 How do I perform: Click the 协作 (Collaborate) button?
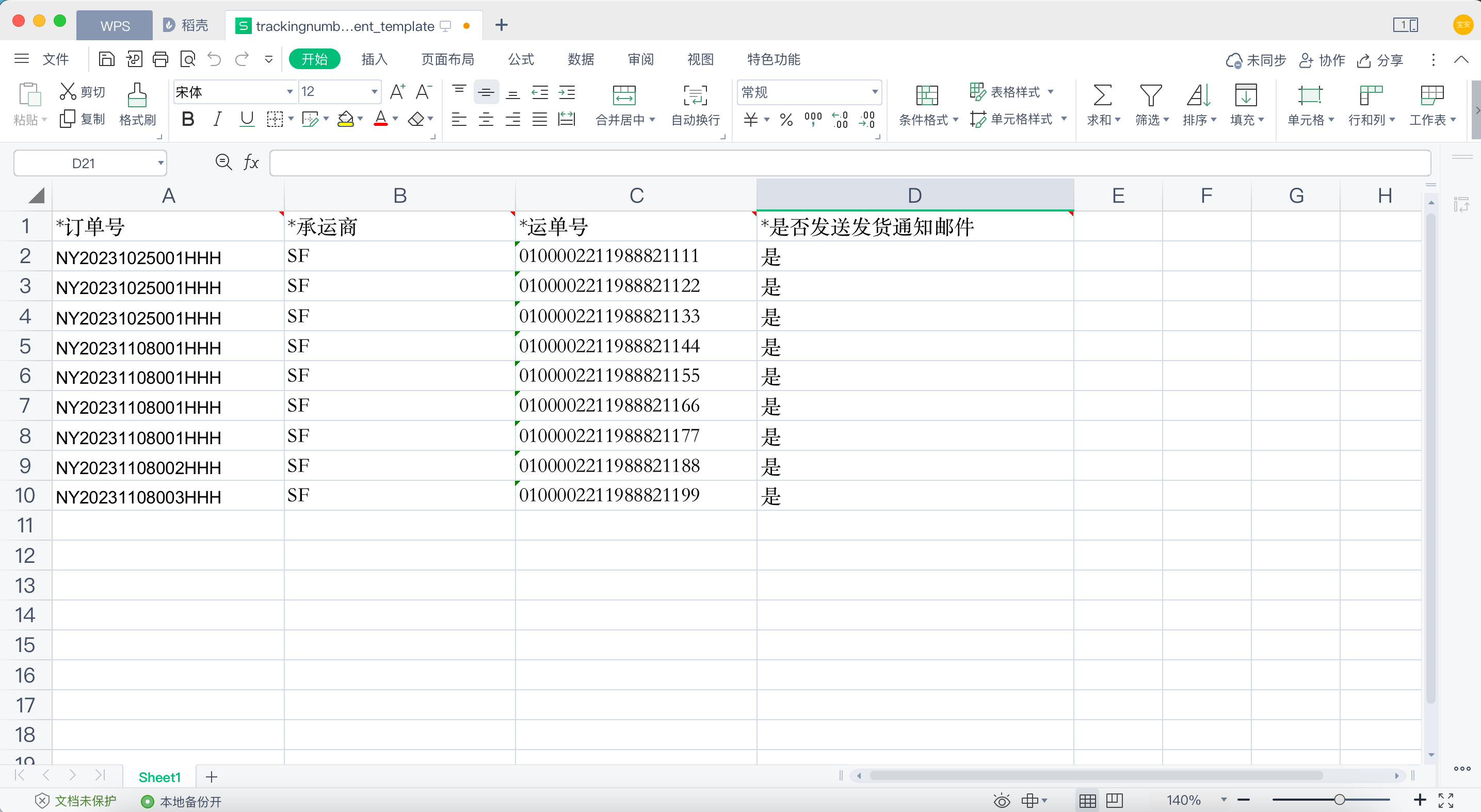point(1322,60)
